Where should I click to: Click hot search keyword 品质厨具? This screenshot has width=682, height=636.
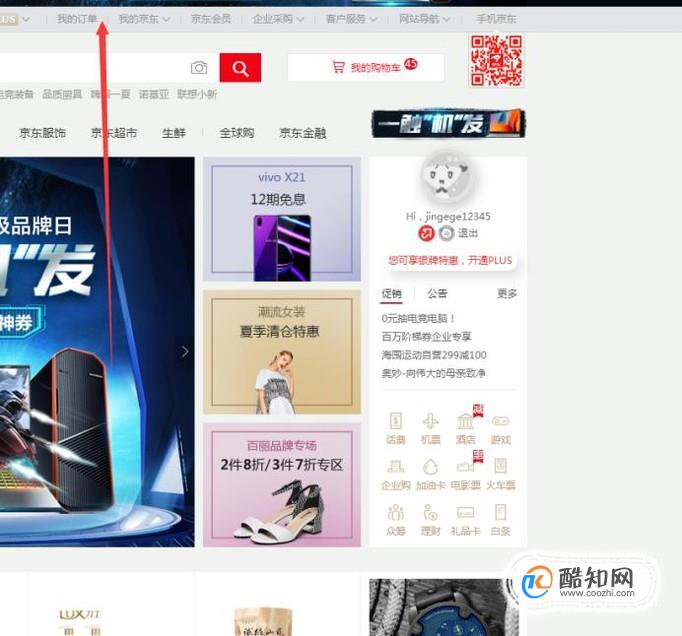(x=62, y=94)
